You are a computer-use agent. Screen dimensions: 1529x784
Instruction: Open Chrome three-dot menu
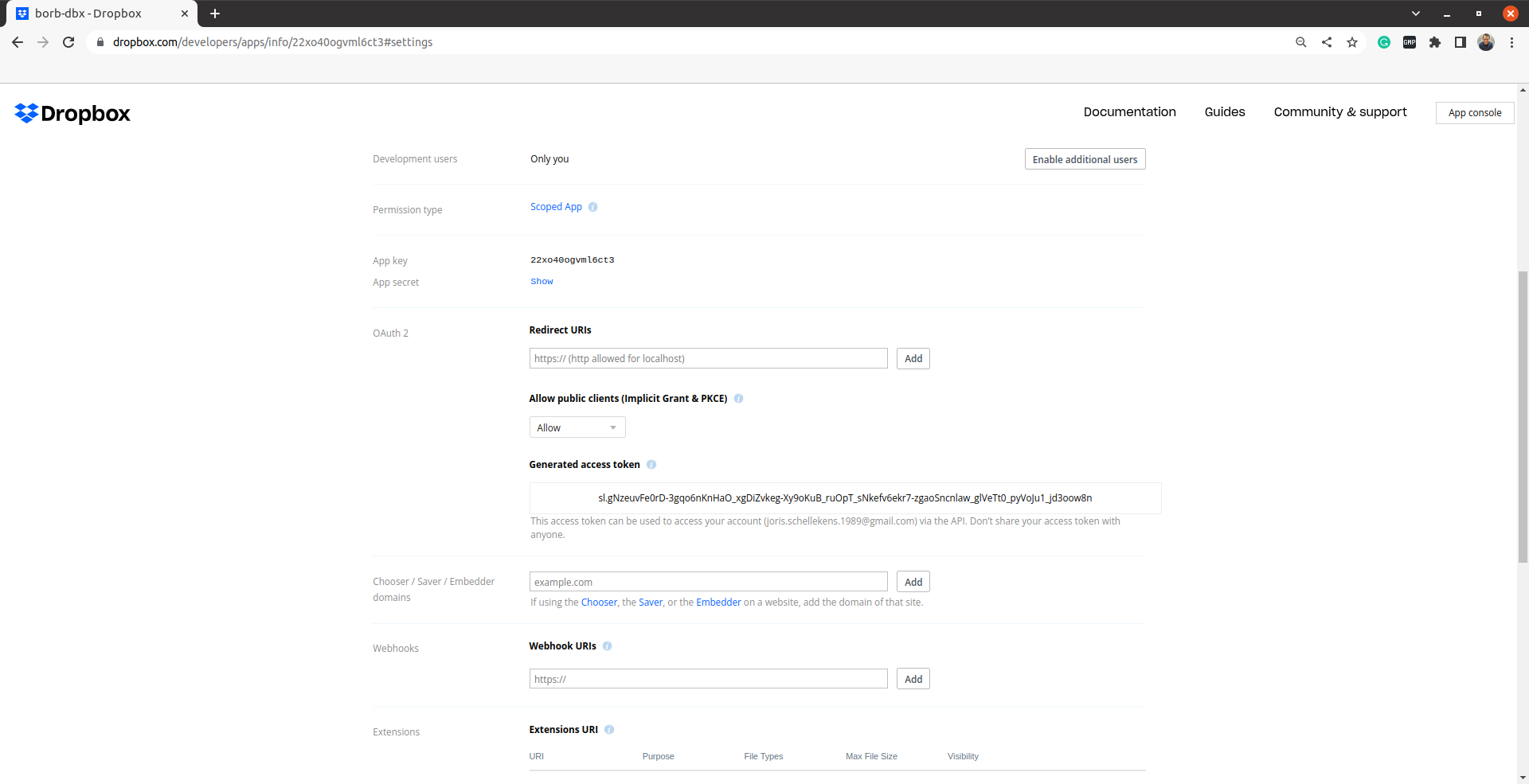coord(1511,42)
